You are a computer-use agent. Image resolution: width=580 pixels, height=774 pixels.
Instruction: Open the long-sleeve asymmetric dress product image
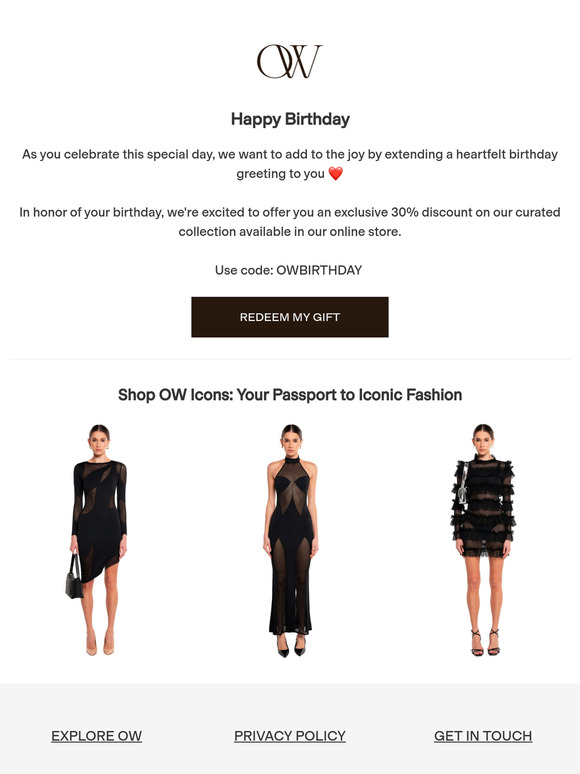[97, 540]
